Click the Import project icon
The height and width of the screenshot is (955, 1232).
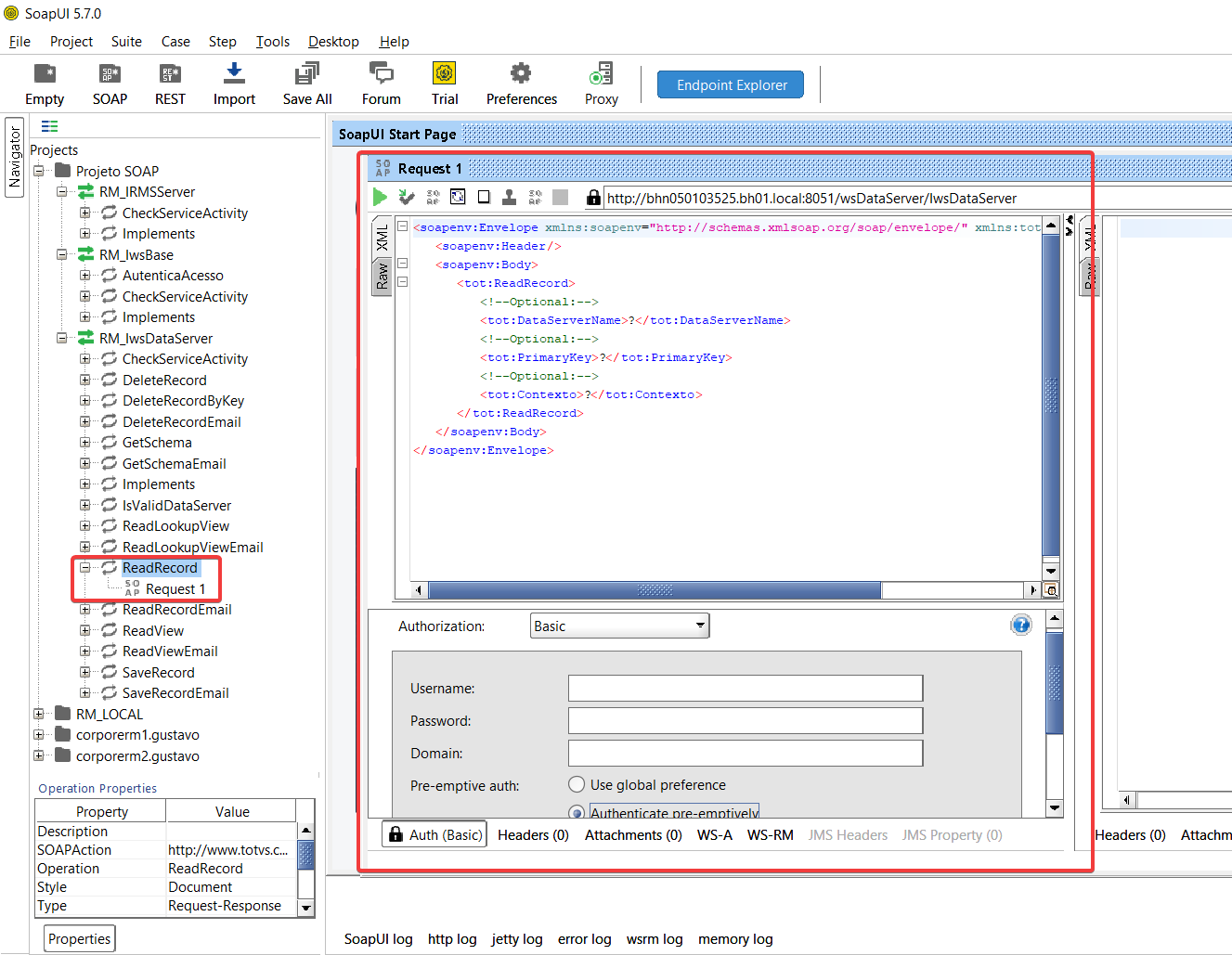(234, 73)
